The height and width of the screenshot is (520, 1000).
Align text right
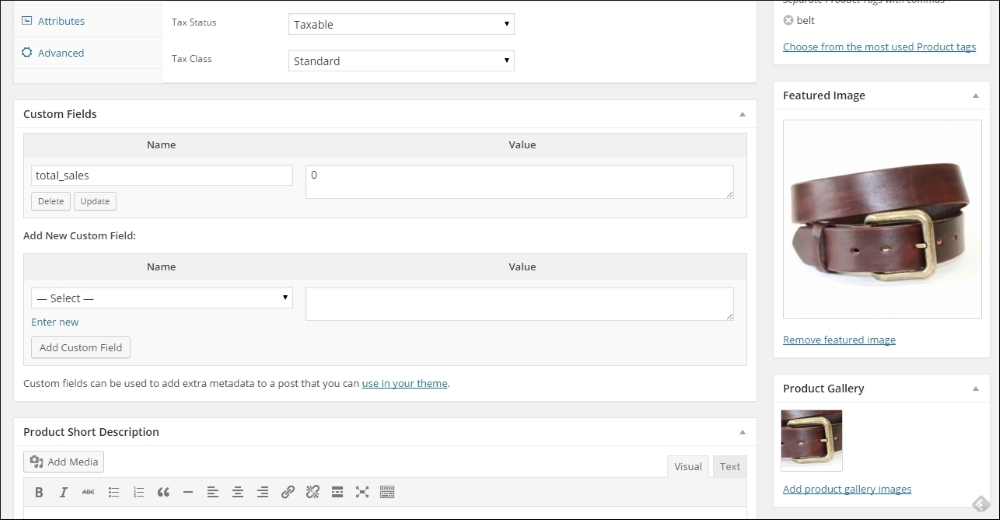tap(262, 492)
